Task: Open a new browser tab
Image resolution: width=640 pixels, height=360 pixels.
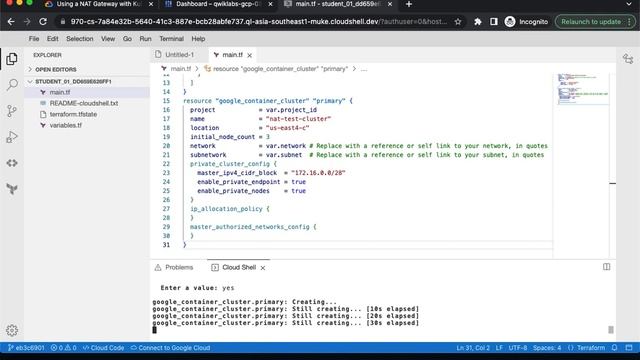Action: tap(409, 4)
